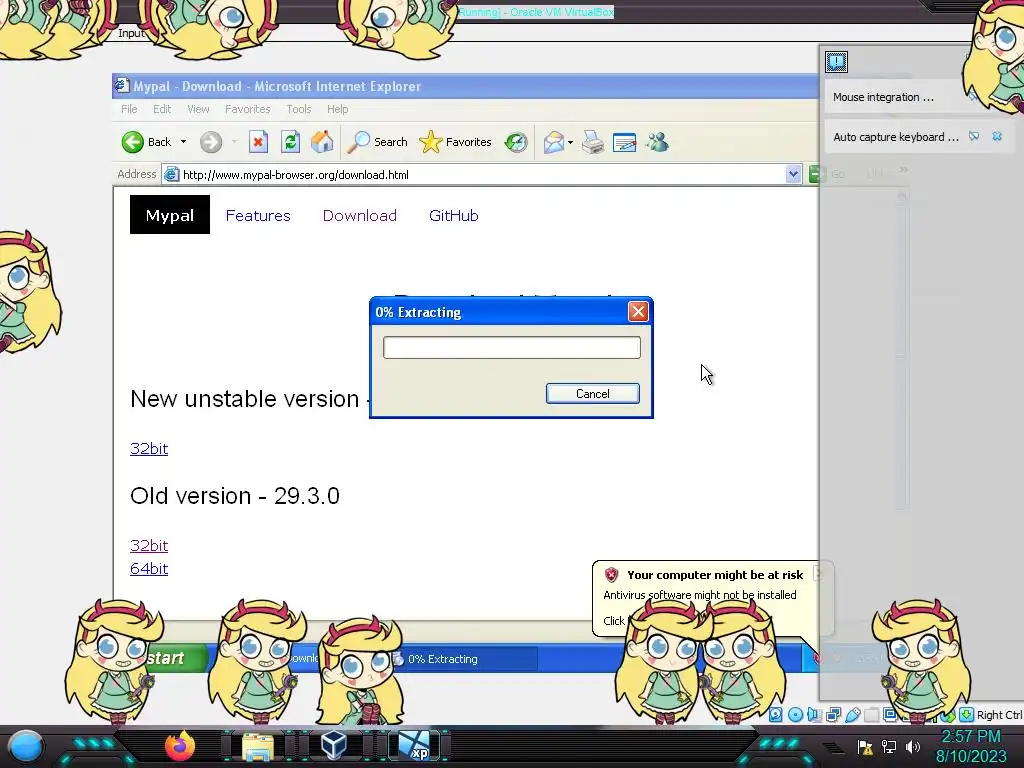Open the Tools menu
Screen dimensions: 1024x768
(x=298, y=109)
